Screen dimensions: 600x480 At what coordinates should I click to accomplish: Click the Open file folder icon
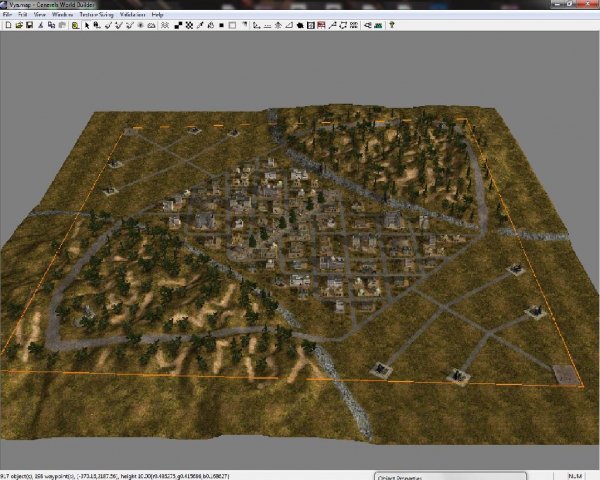pyautogui.click(x=16, y=25)
